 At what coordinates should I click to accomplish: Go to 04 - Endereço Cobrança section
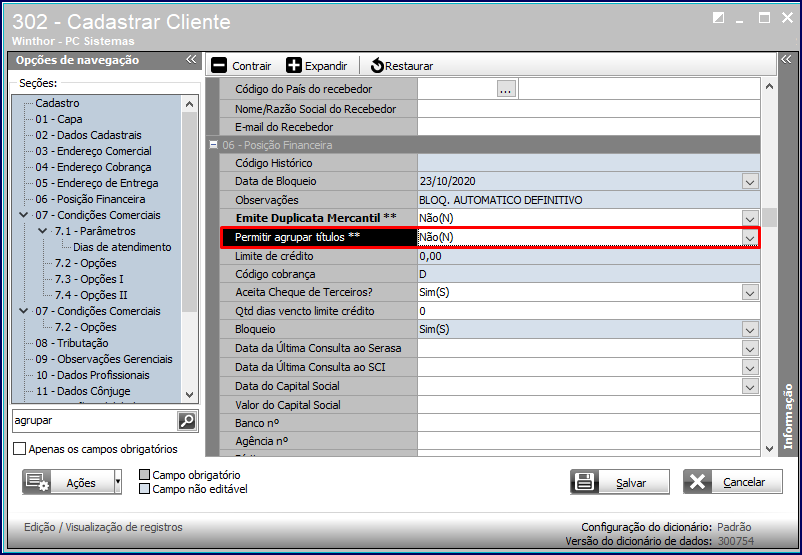coord(93,167)
